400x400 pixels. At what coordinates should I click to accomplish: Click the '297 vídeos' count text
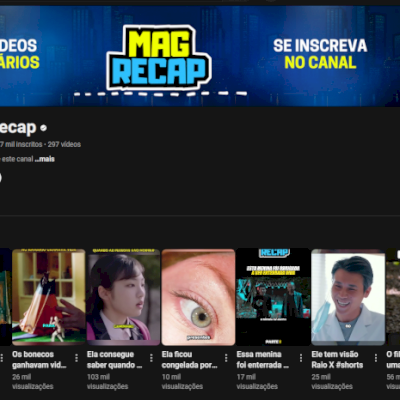(64, 144)
